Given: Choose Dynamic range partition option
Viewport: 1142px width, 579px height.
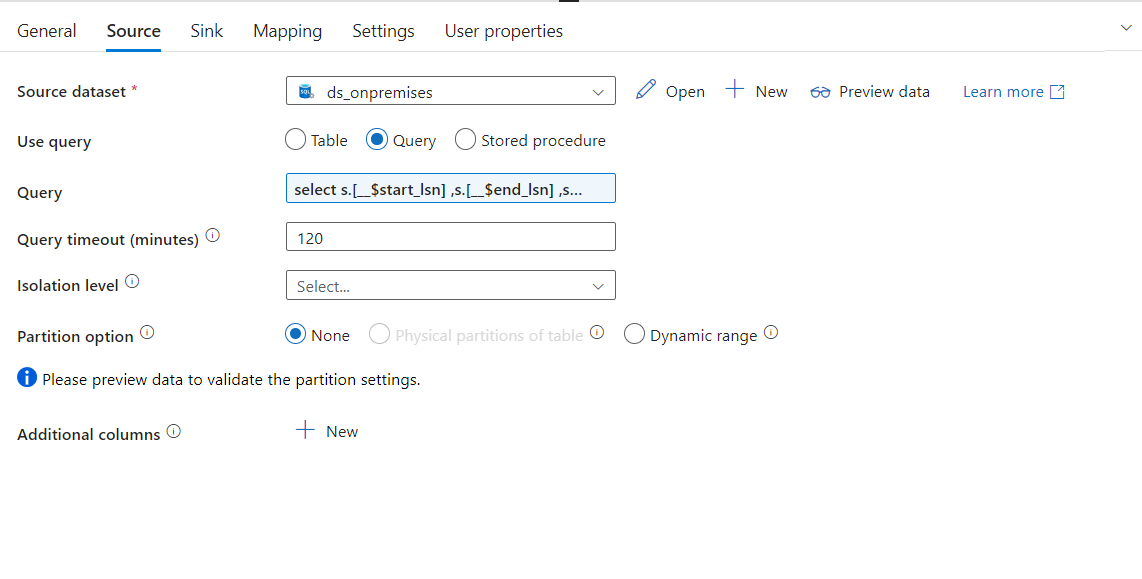Looking at the screenshot, I should point(634,335).
